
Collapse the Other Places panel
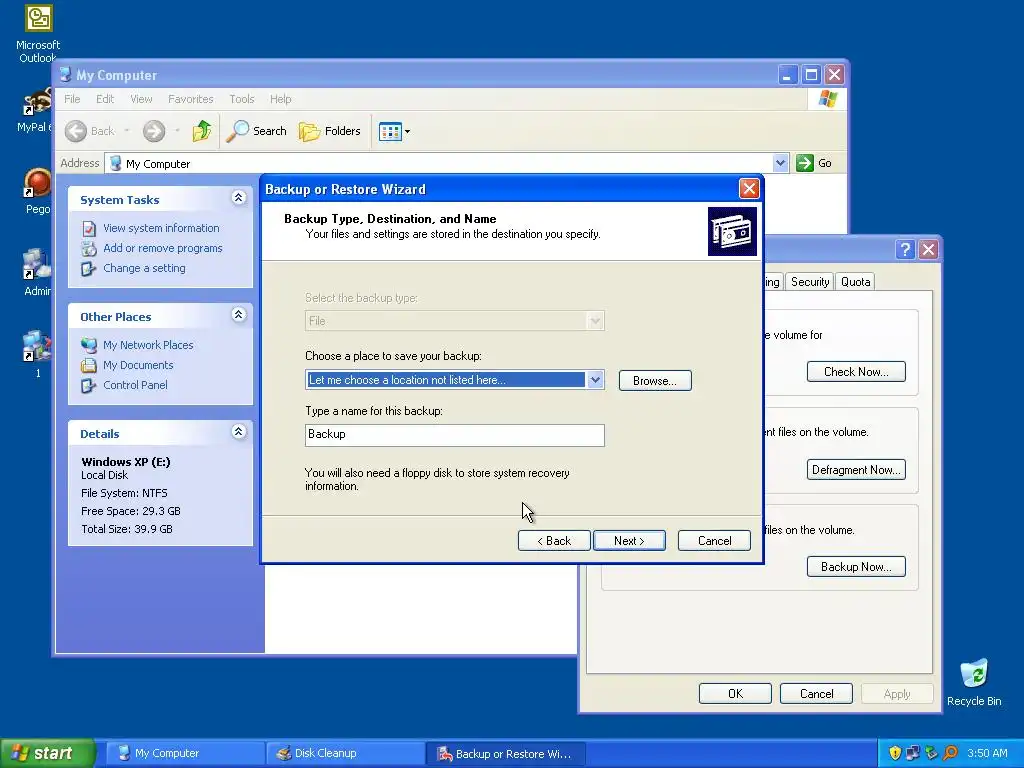coord(238,315)
